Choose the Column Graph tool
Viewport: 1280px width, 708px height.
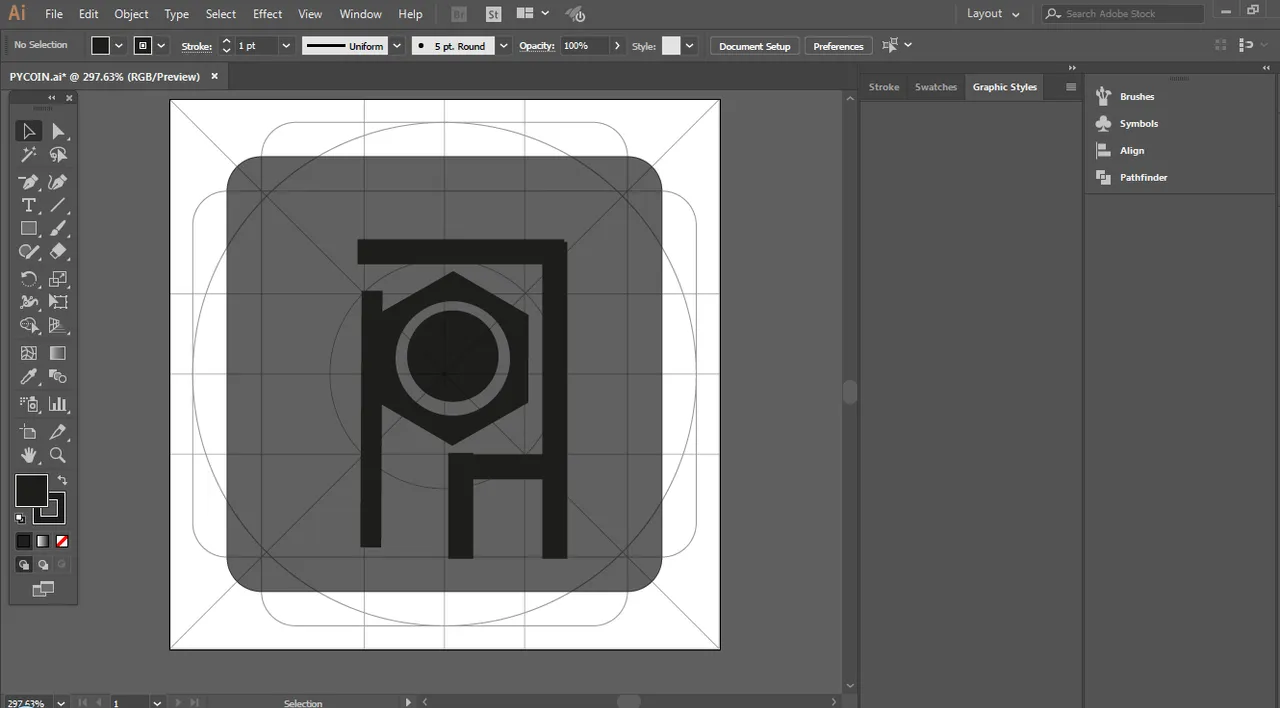coord(58,404)
